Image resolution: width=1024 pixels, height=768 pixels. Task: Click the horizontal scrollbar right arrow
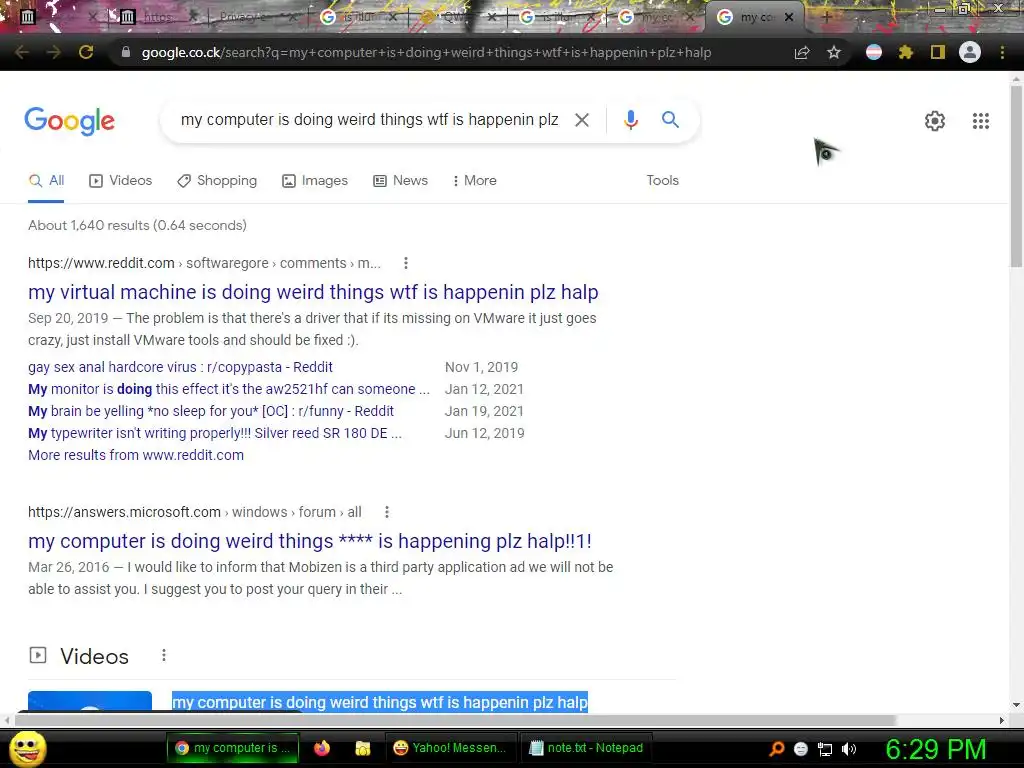click(x=1002, y=720)
